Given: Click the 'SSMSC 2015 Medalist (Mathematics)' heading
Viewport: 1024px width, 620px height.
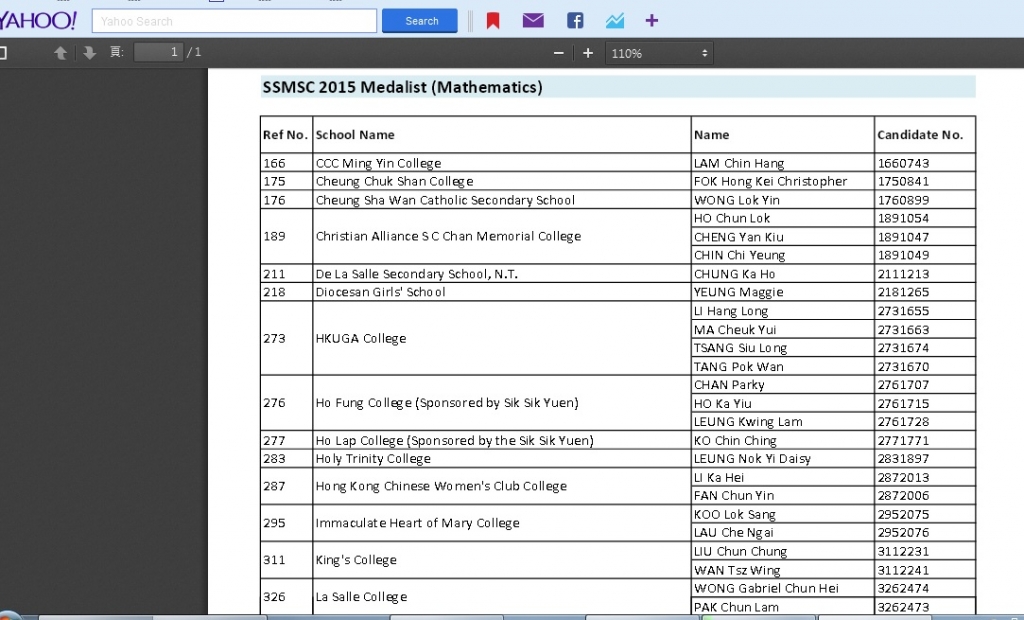Looking at the screenshot, I should click(x=402, y=87).
